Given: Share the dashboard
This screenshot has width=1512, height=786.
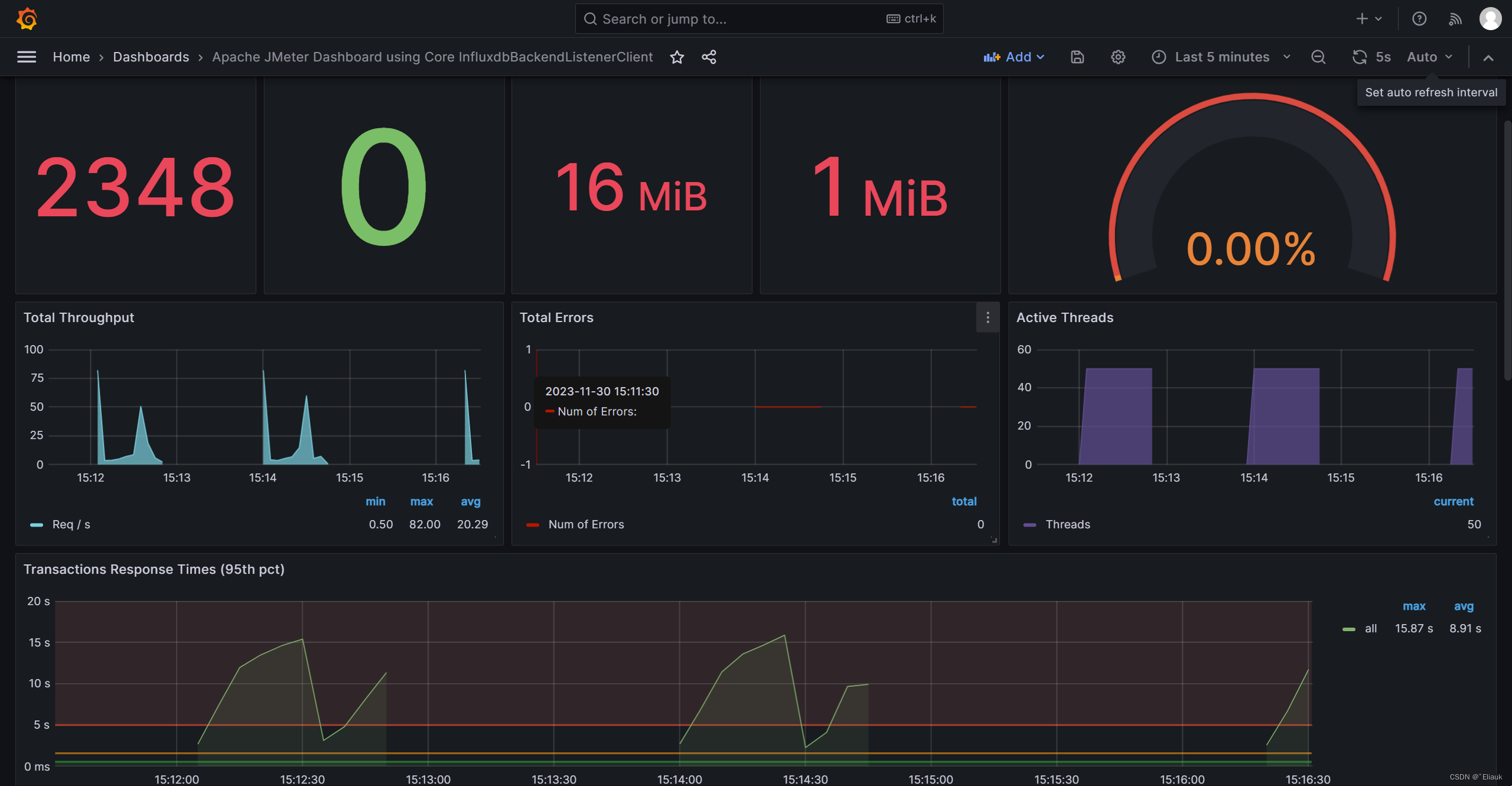Looking at the screenshot, I should pos(709,57).
